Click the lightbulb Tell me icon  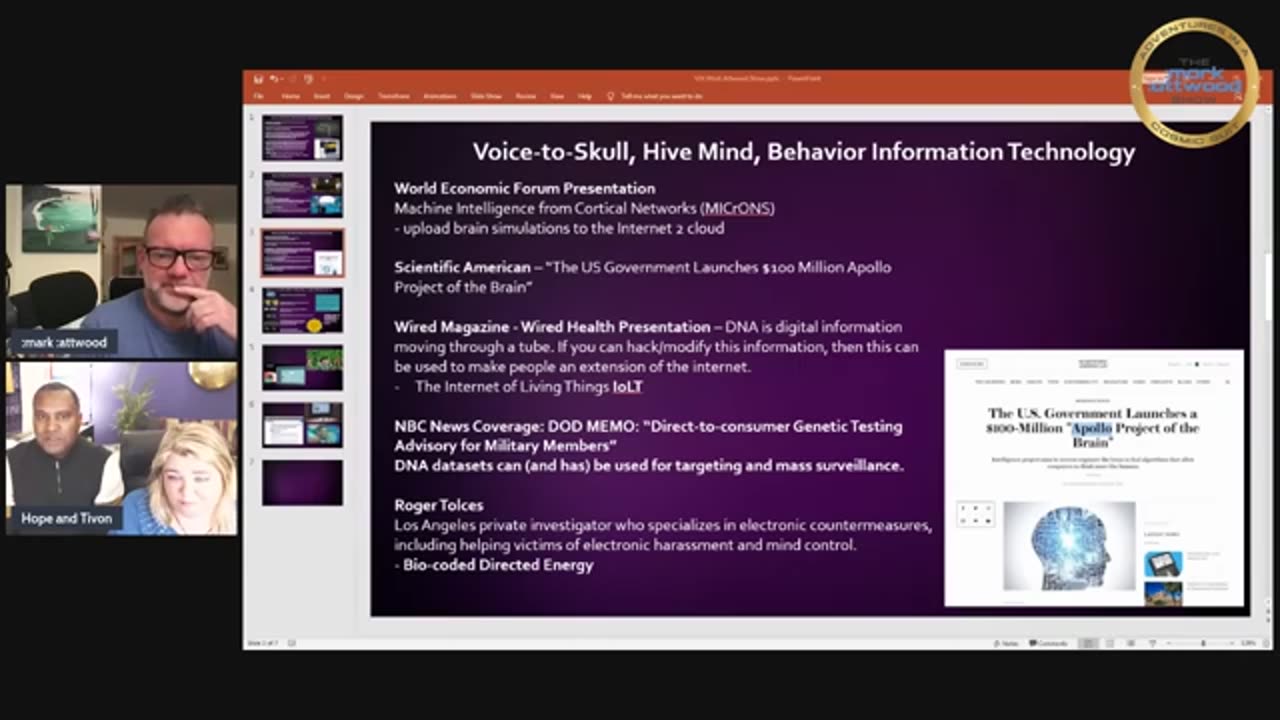pos(611,96)
